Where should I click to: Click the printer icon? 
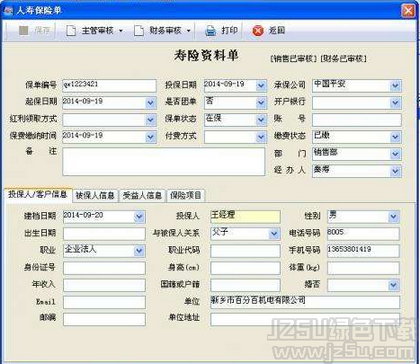(210, 31)
